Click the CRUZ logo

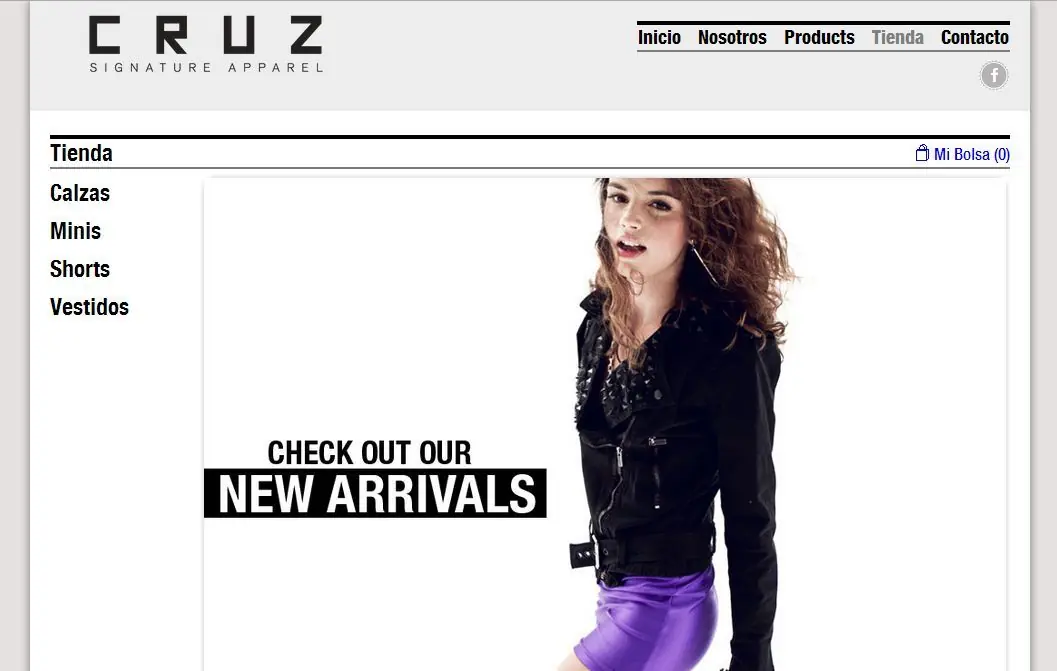click(x=206, y=44)
